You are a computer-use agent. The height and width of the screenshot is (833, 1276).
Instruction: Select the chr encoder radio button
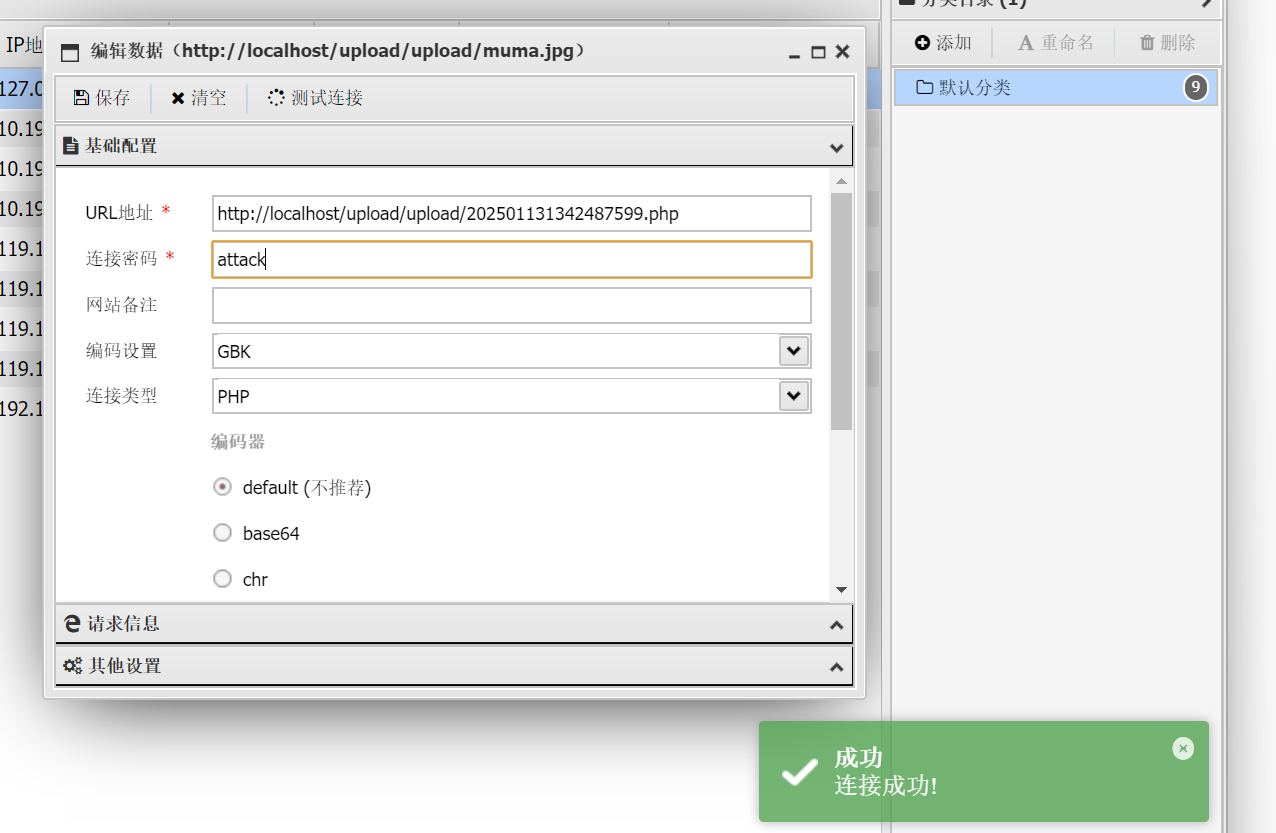point(223,579)
